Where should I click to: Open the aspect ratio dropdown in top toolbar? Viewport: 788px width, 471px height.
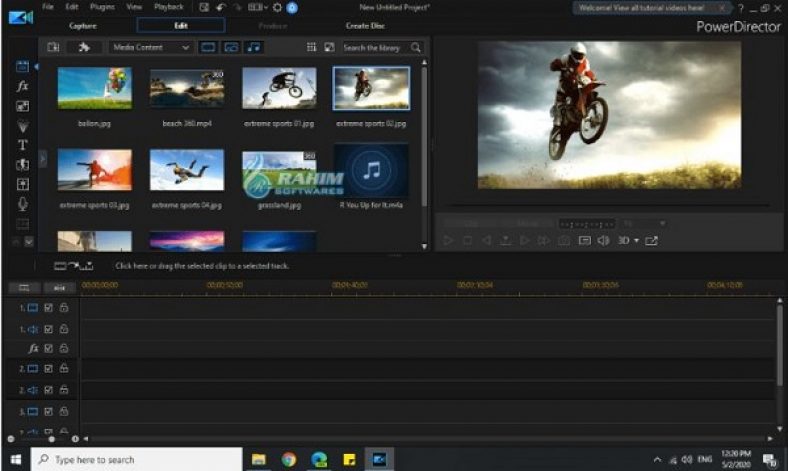259,7
